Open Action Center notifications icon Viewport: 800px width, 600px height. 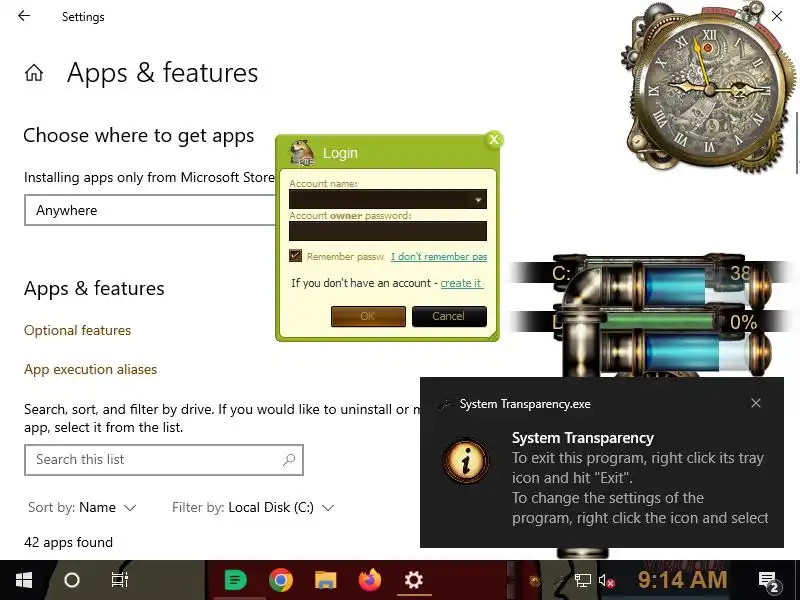pos(768,581)
